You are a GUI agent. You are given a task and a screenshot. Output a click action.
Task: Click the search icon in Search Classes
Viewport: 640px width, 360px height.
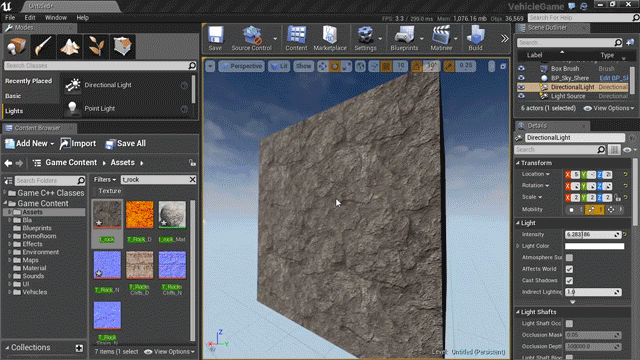[x=192, y=66]
